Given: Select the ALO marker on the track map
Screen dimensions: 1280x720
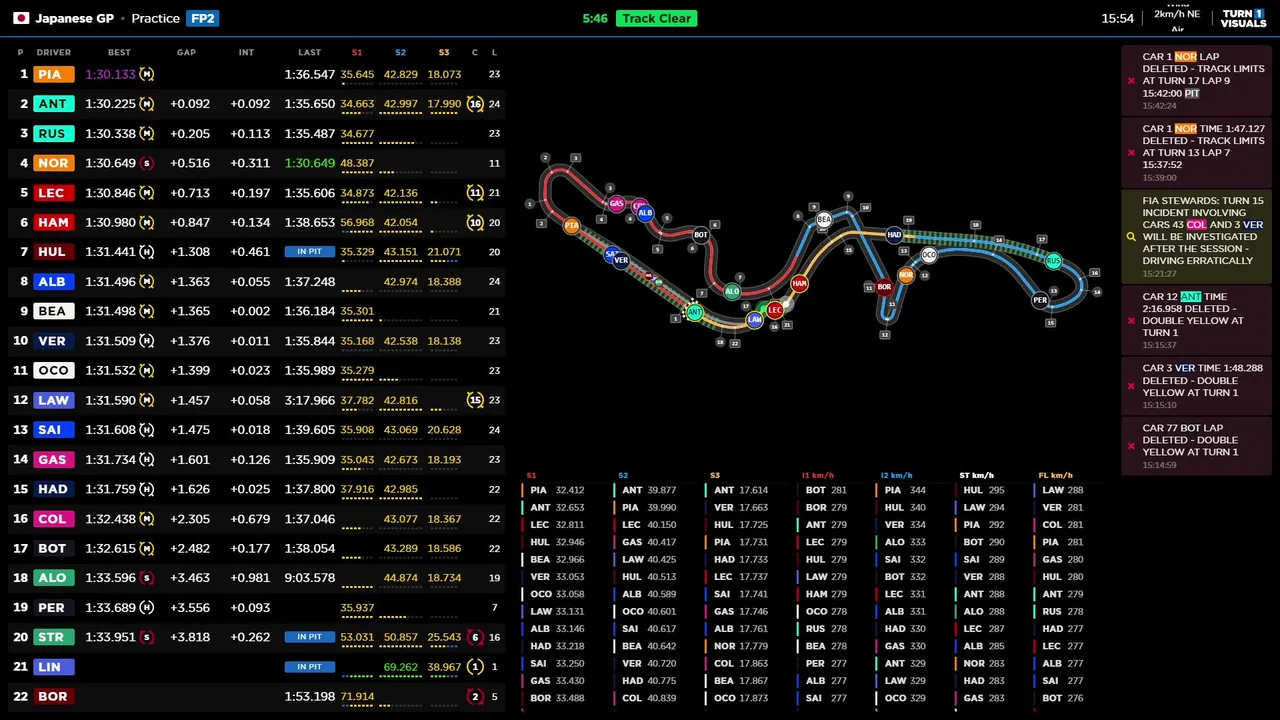Looking at the screenshot, I should [x=732, y=292].
